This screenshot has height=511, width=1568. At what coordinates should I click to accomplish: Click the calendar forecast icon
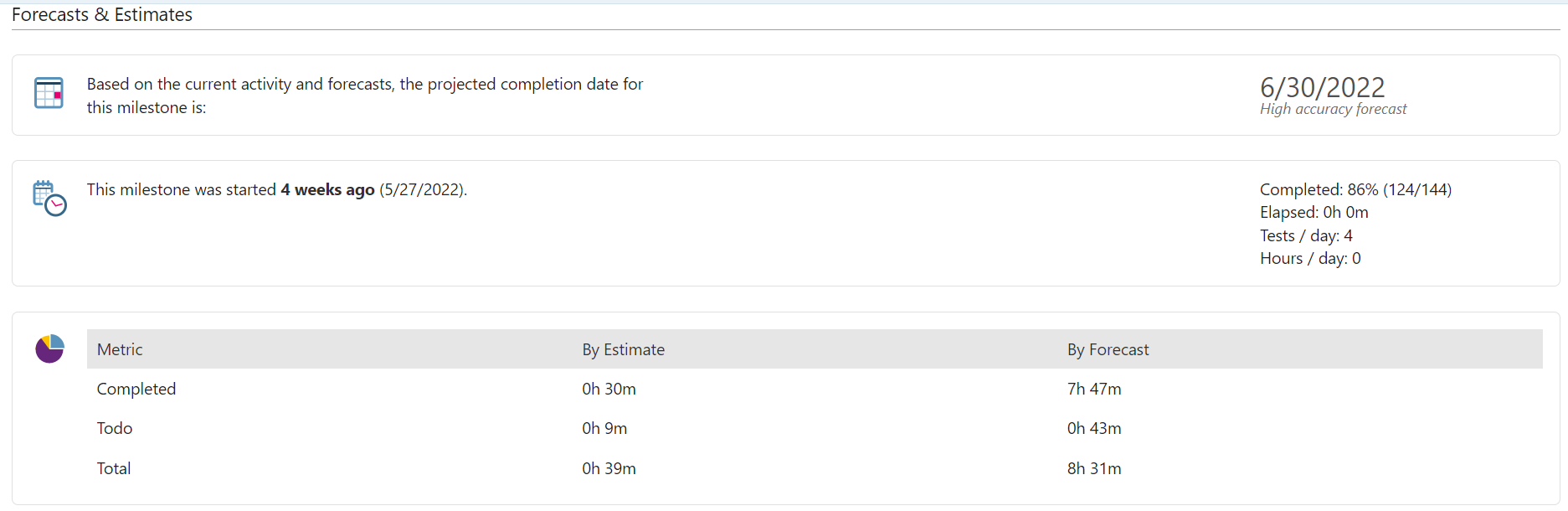(x=49, y=93)
